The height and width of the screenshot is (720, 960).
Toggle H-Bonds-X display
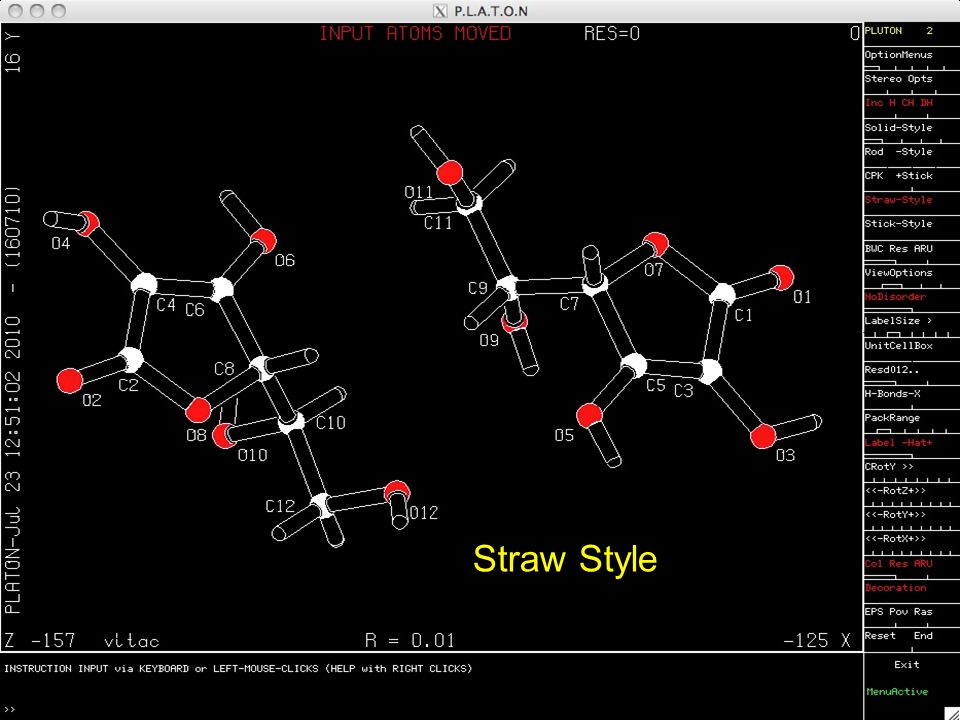(892, 394)
